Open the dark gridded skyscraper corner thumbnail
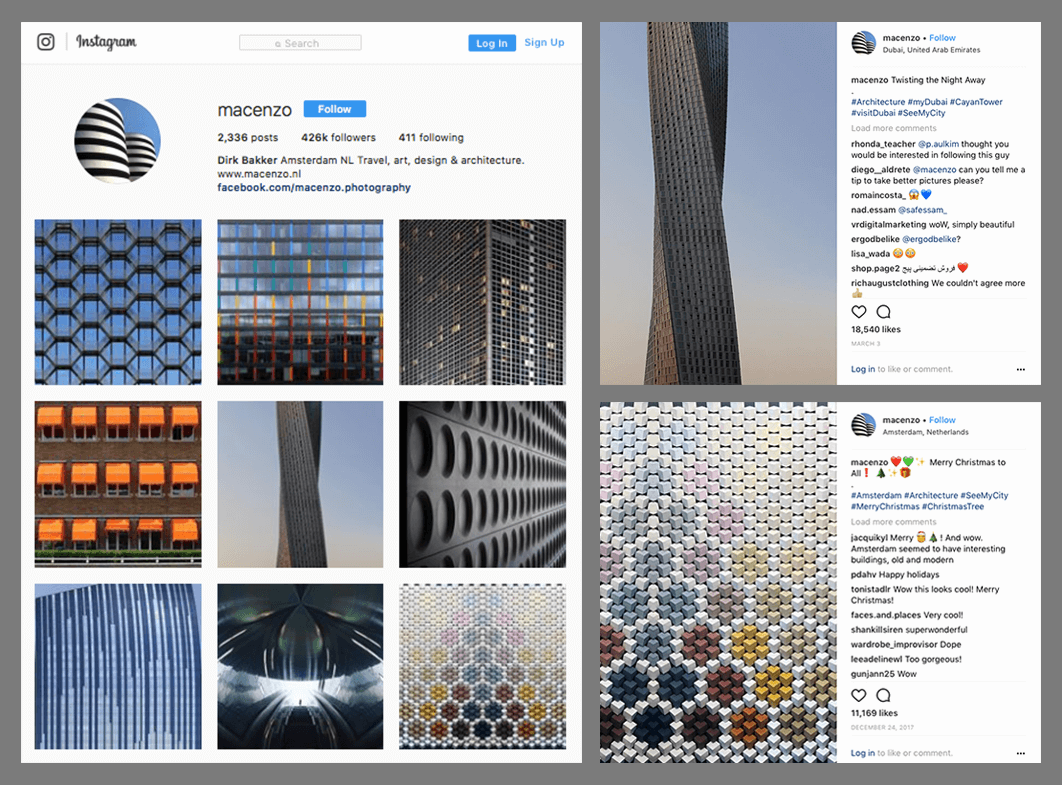Image resolution: width=1062 pixels, height=785 pixels. pyautogui.click(x=482, y=302)
